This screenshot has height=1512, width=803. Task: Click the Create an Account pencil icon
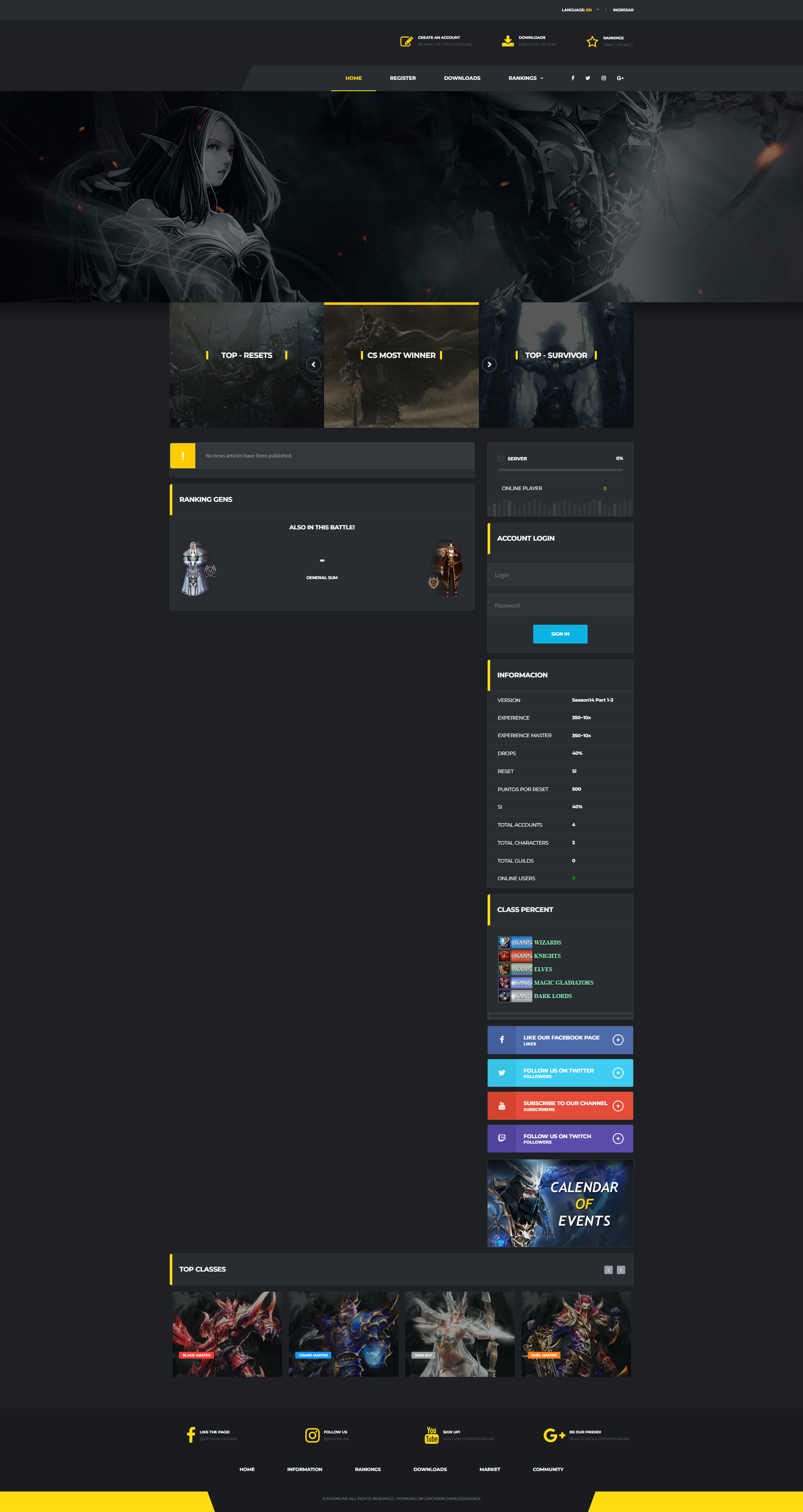click(x=406, y=41)
